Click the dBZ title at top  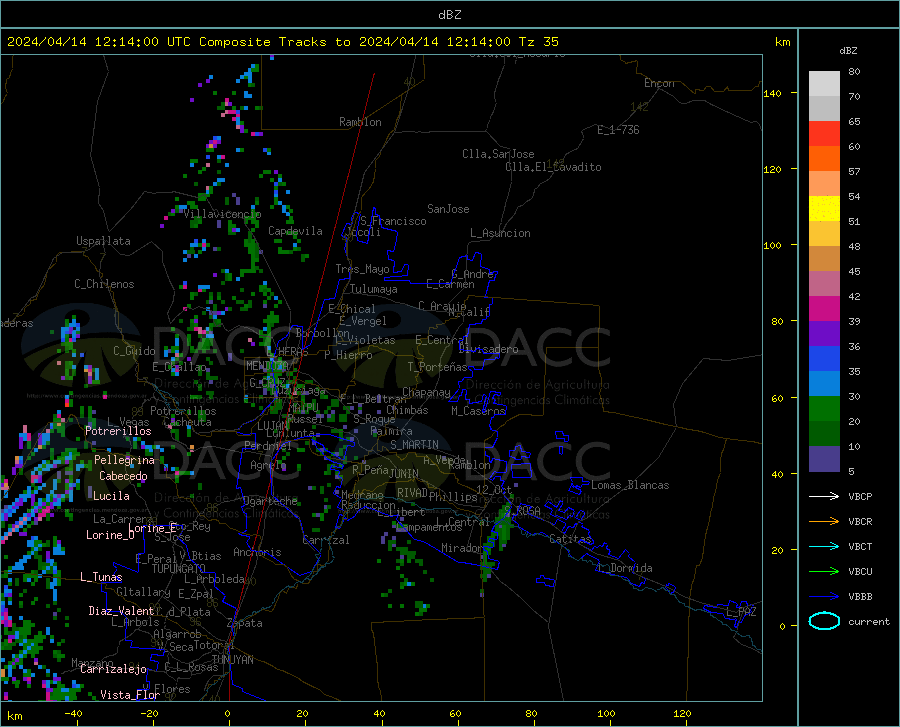coord(449,15)
